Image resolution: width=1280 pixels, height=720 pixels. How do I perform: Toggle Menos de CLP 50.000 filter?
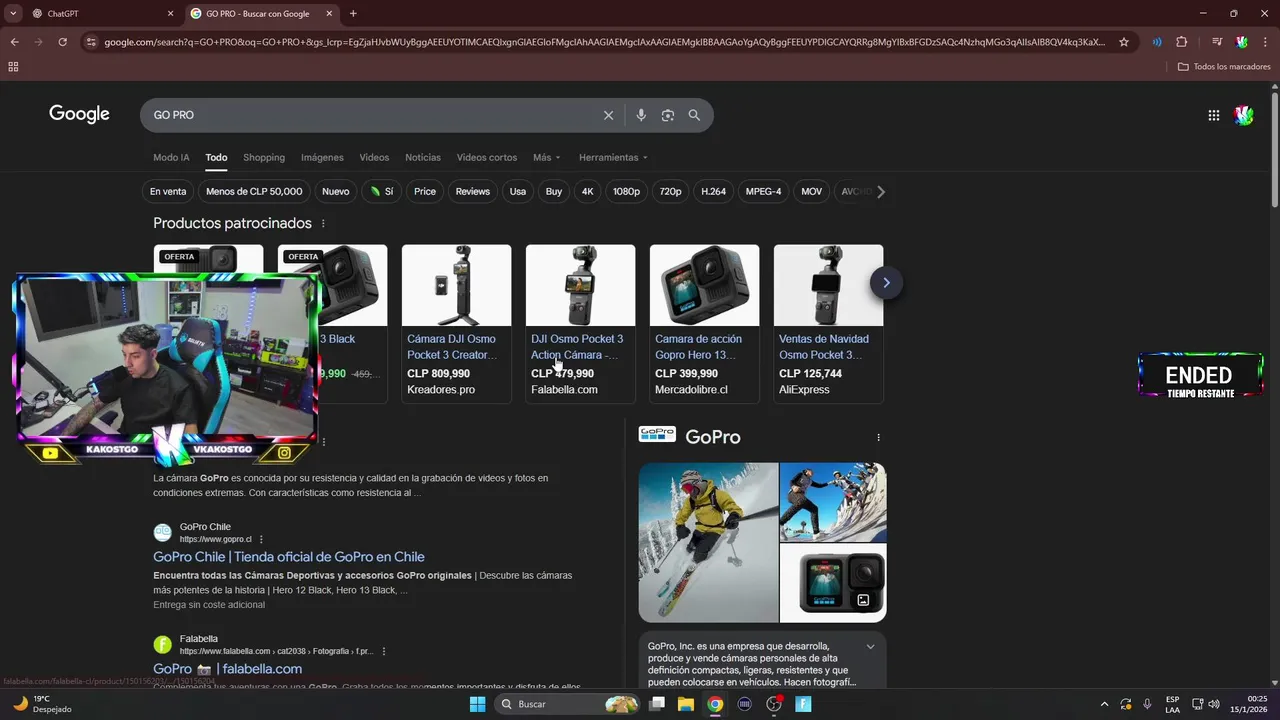click(254, 191)
